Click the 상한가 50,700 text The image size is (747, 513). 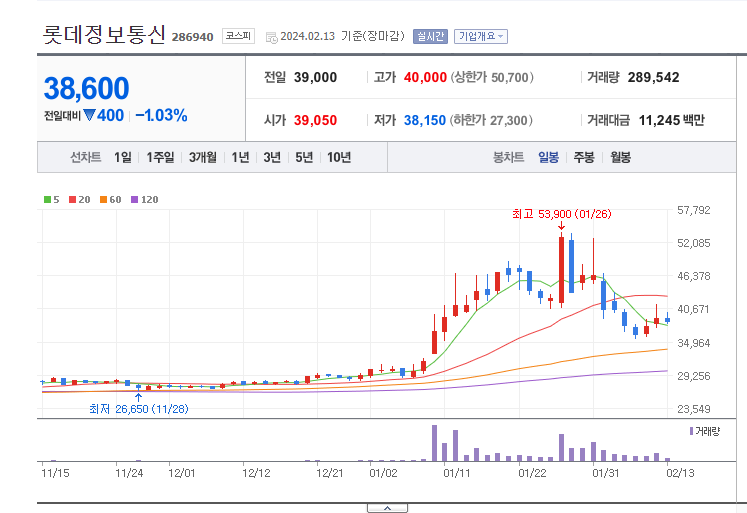[492, 77]
